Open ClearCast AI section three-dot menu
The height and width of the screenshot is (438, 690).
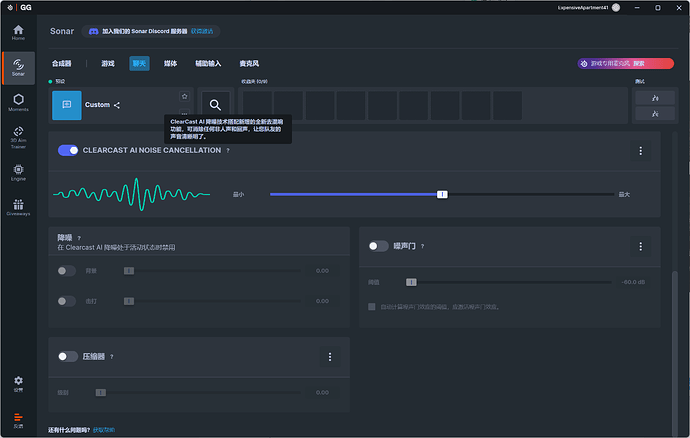640,151
